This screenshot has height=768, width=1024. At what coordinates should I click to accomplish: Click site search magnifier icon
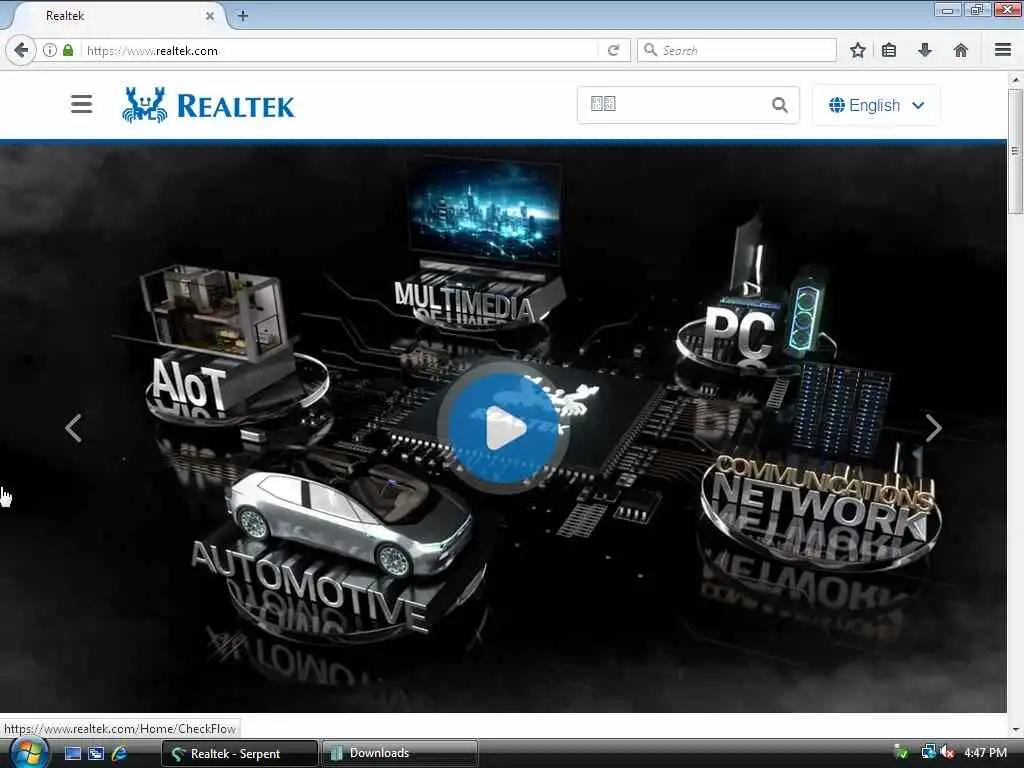click(779, 104)
